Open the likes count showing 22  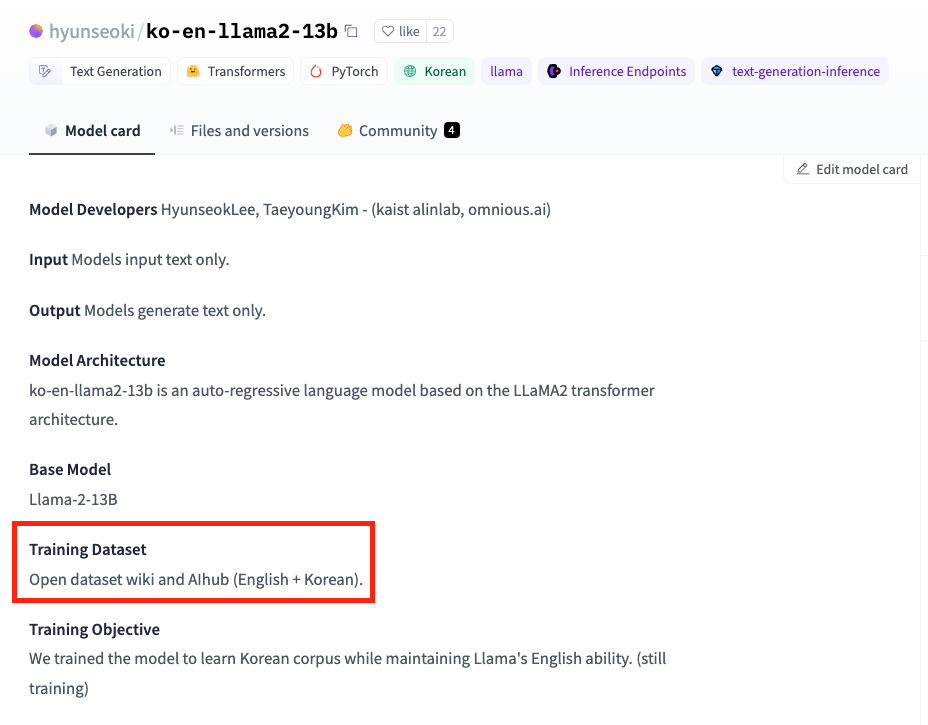click(x=439, y=31)
